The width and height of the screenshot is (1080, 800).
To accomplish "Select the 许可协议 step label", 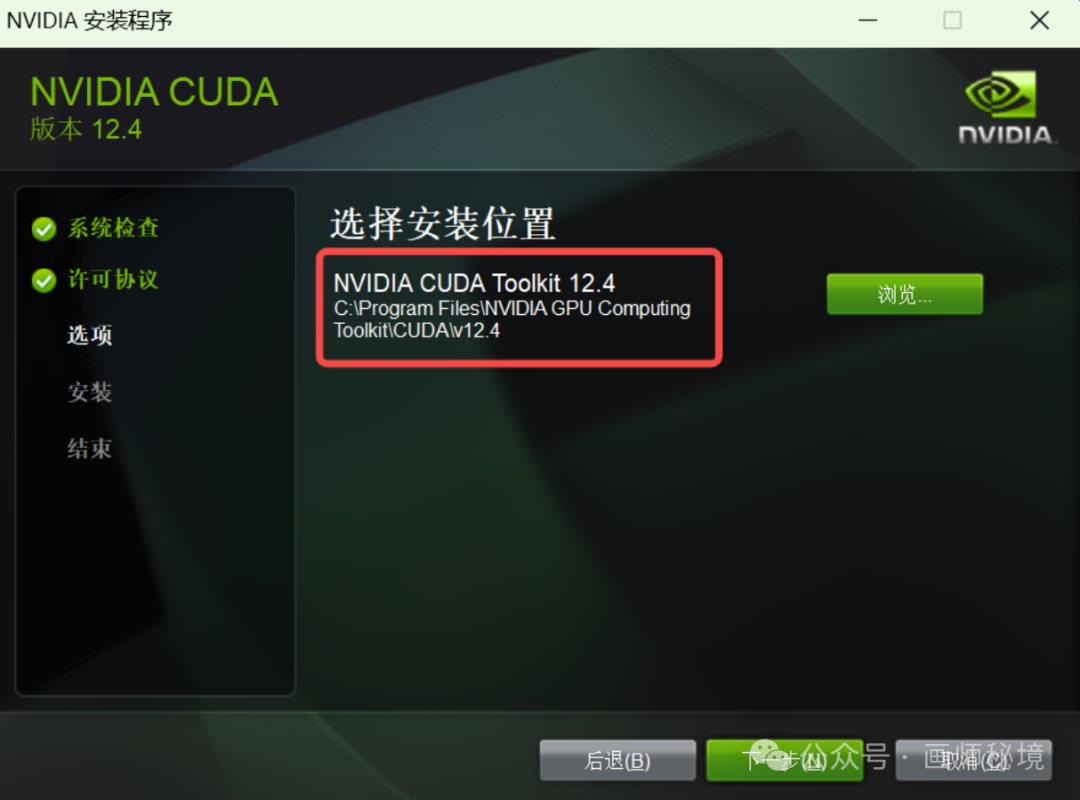I will click(114, 280).
